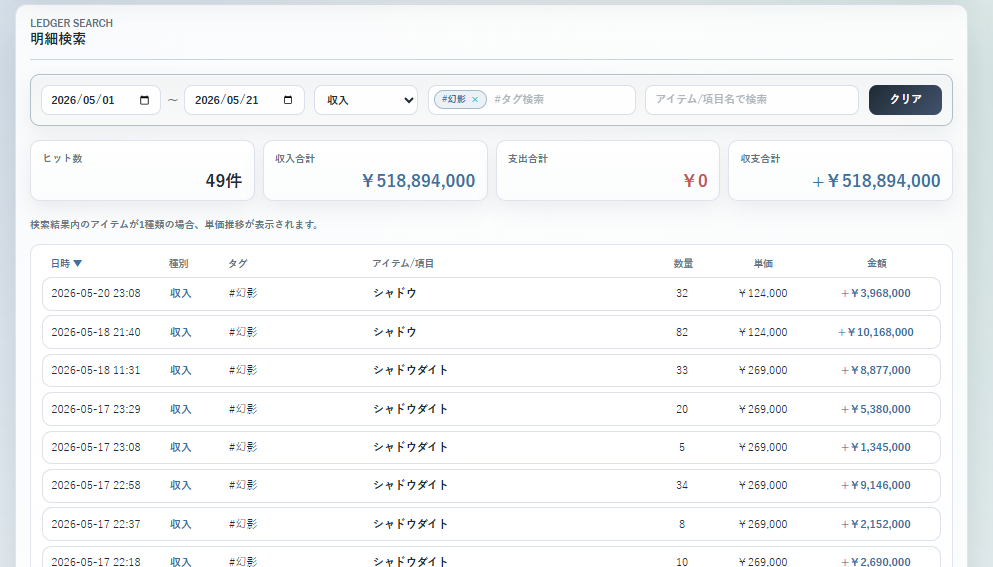
Task: Click シャドウダイト item in 2026-05-18 11:31 row
Action: 410,370
